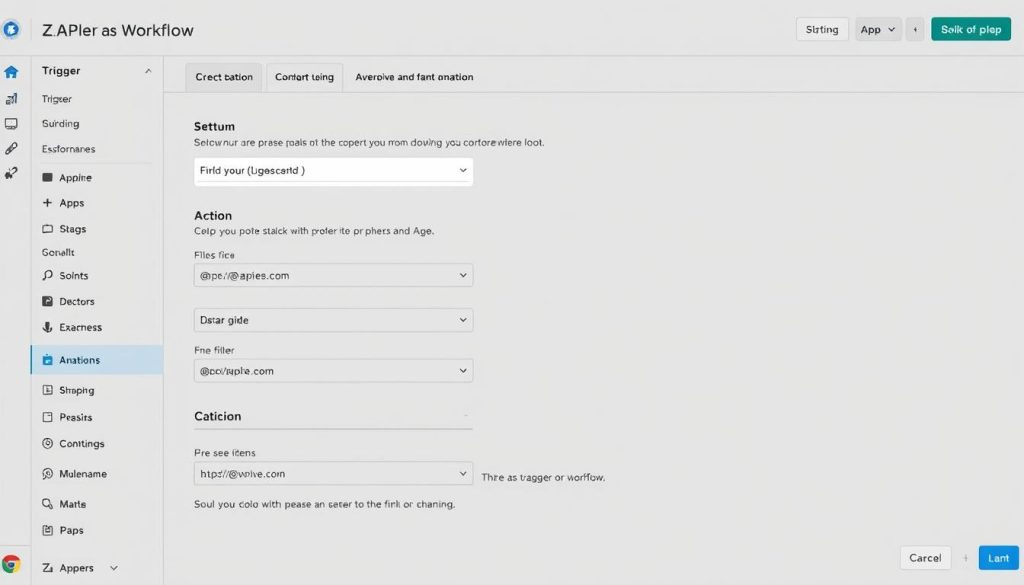Click the monitor icon on the far-left rail
1024x585 pixels.
click(12, 121)
